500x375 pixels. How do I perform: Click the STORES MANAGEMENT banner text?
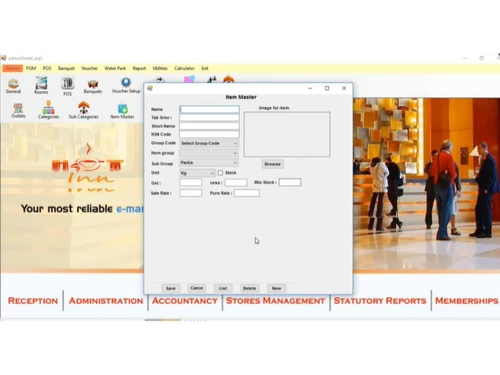click(x=275, y=301)
